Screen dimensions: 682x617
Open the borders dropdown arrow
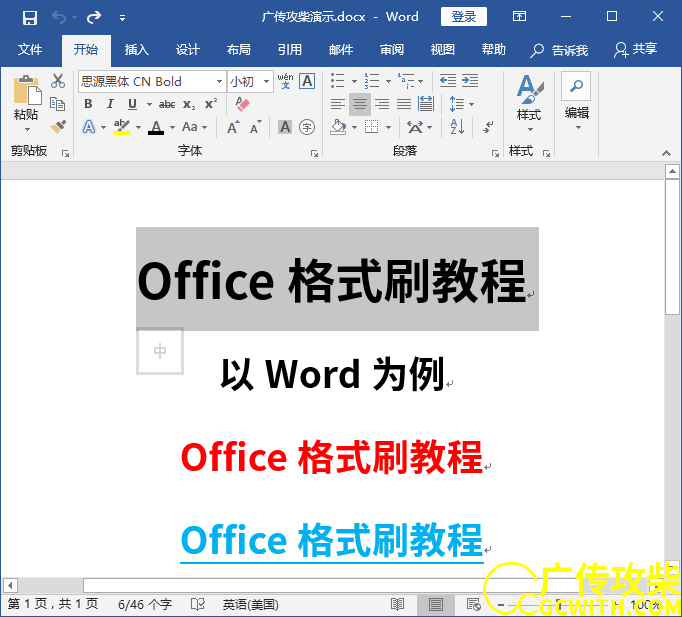tap(388, 127)
